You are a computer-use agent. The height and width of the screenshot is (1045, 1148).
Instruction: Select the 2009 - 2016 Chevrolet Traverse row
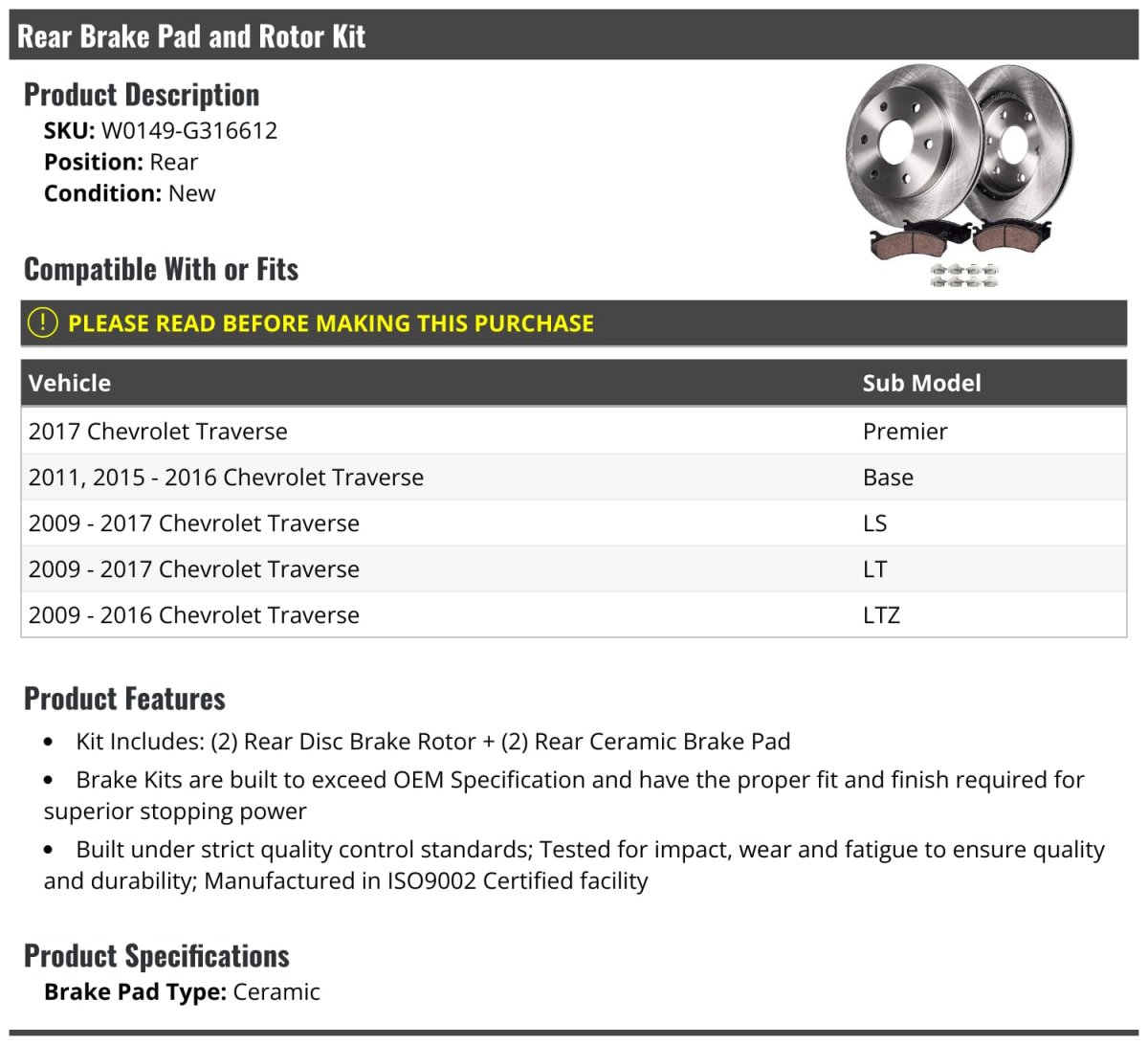pos(194,615)
